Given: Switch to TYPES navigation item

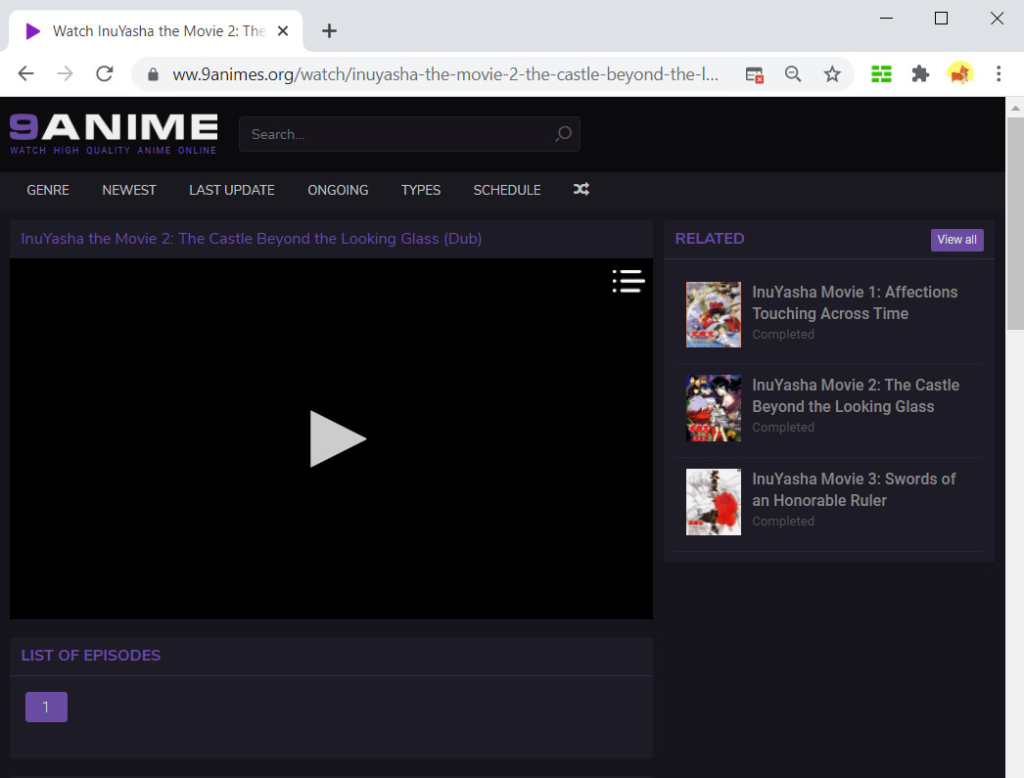Looking at the screenshot, I should coord(420,189).
